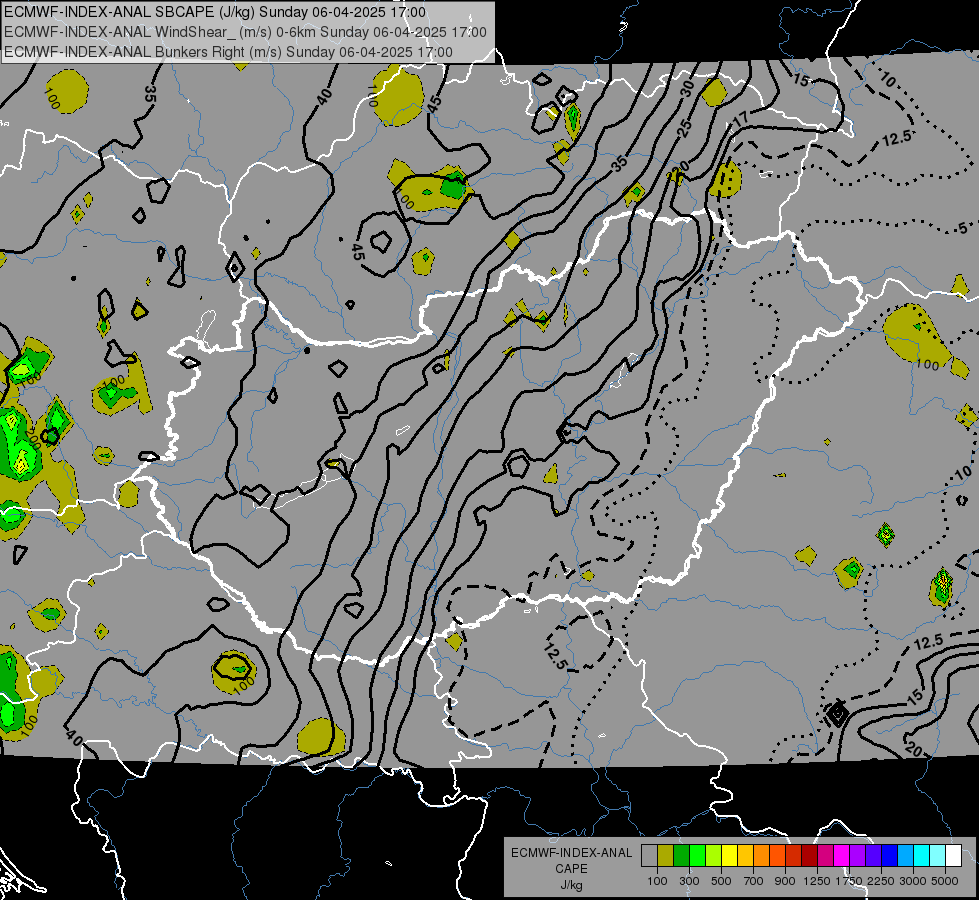Viewport: 979px width, 900px height.
Task: Click the legend J/kg unit label
Action: pyautogui.click(x=571, y=886)
